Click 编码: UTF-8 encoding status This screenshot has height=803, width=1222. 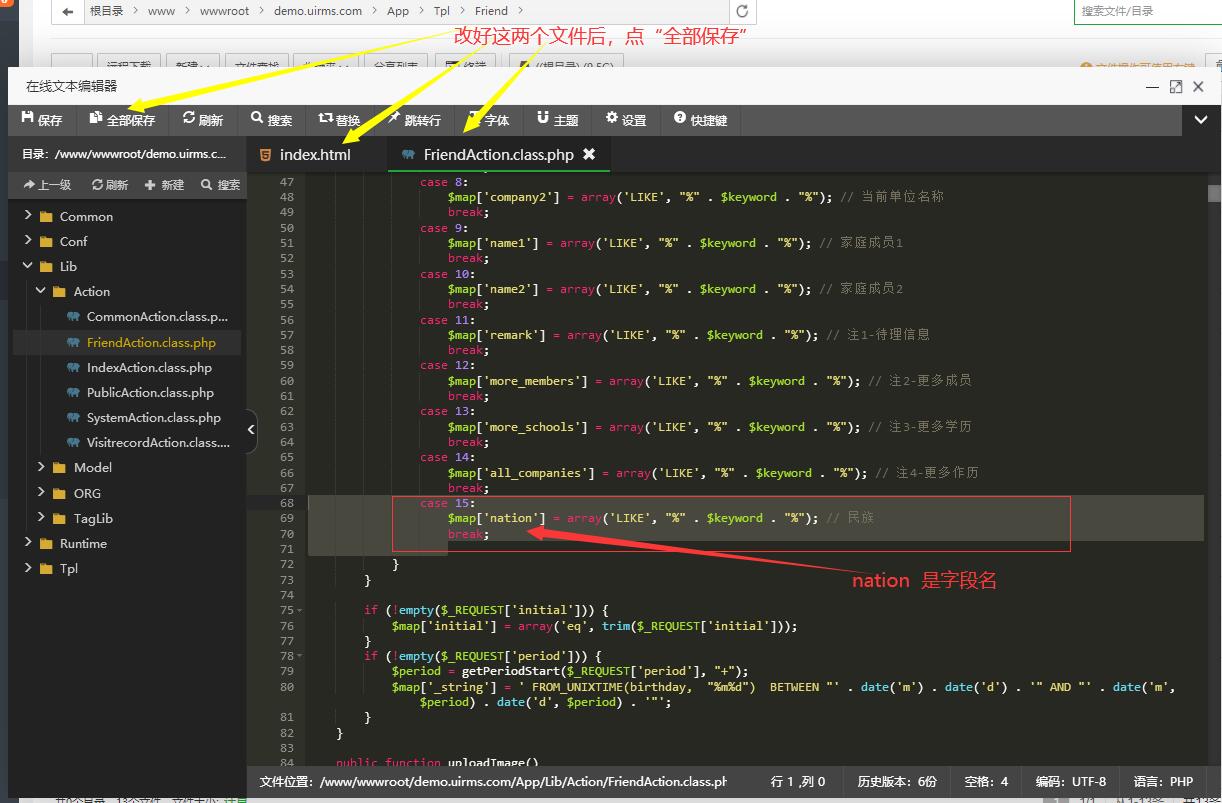click(1071, 782)
